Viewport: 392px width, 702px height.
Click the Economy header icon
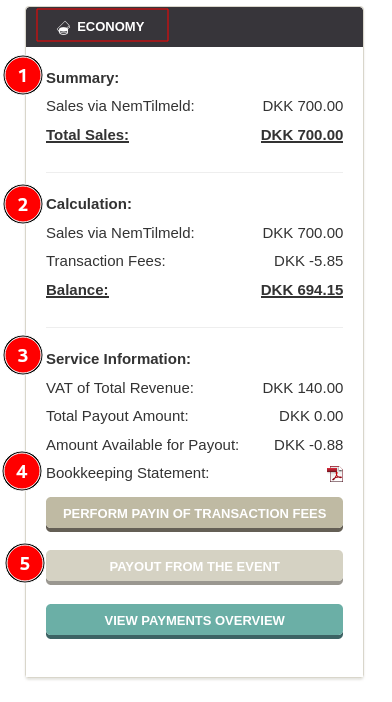pyautogui.click(x=64, y=28)
